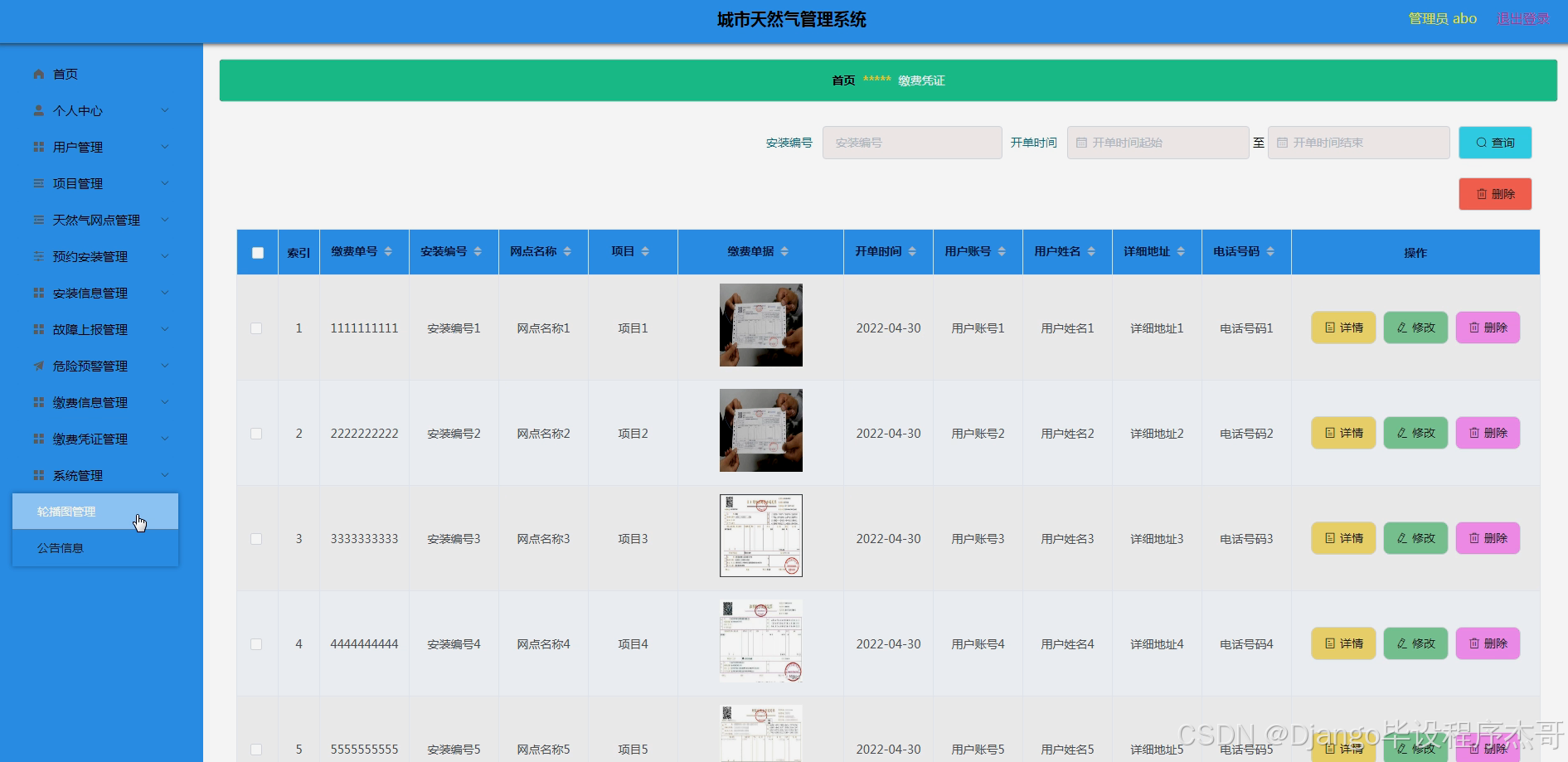The height and width of the screenshot is (762, 1568).
Task: Expand 预约安装管理 menu chevron
Action: [164, 256]
